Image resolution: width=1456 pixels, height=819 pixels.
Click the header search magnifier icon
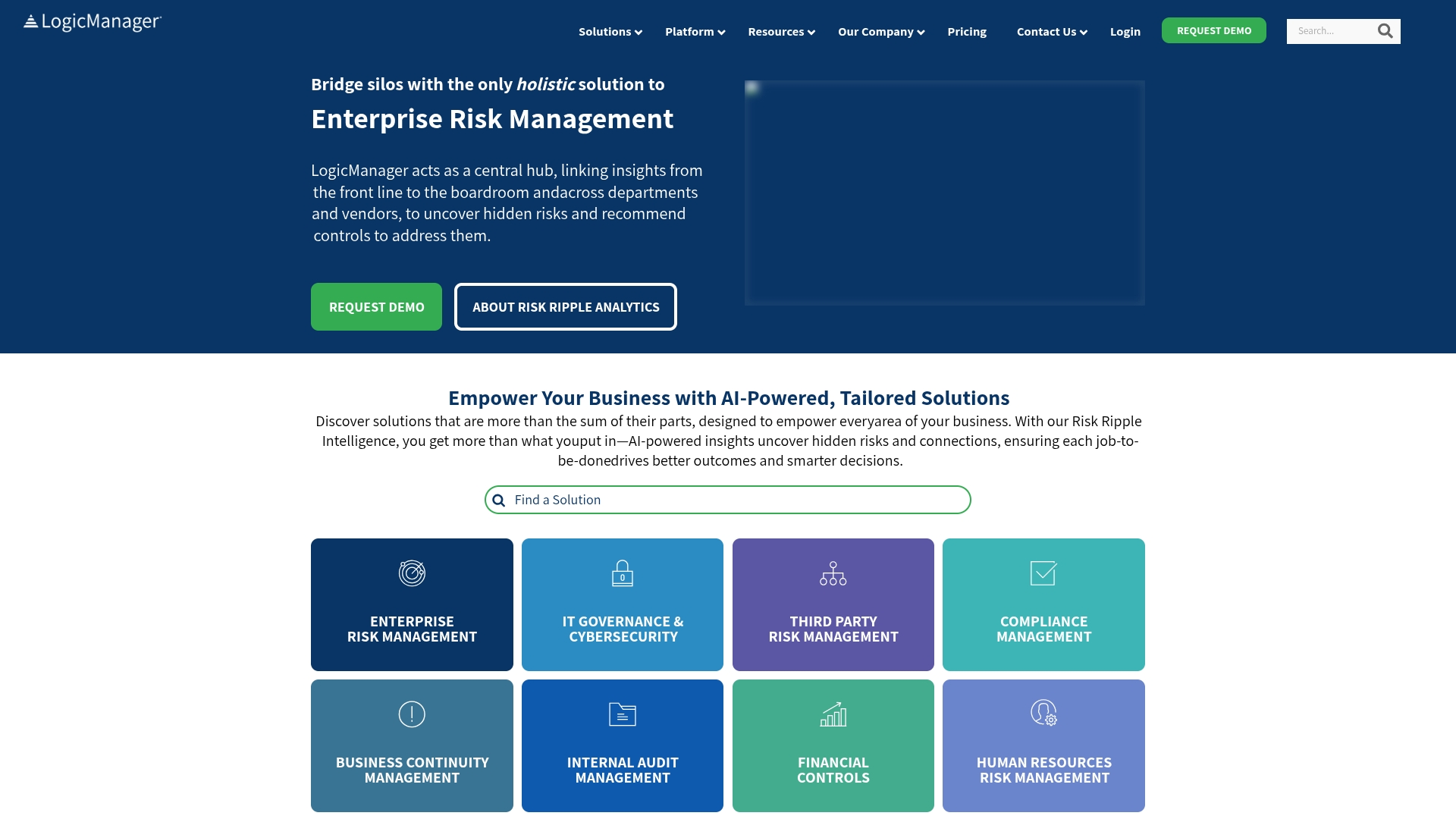tap(1385, 31)
